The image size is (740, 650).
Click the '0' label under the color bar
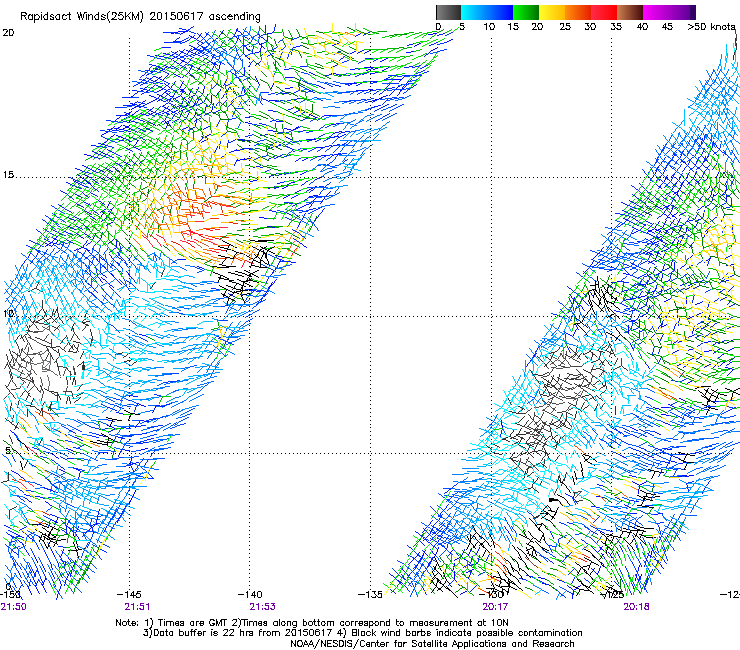click(x=438, y=26)
